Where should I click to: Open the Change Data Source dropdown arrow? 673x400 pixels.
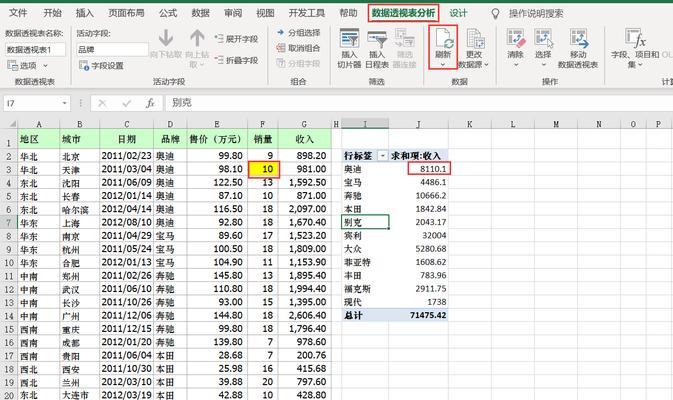(x=486, y=65)
